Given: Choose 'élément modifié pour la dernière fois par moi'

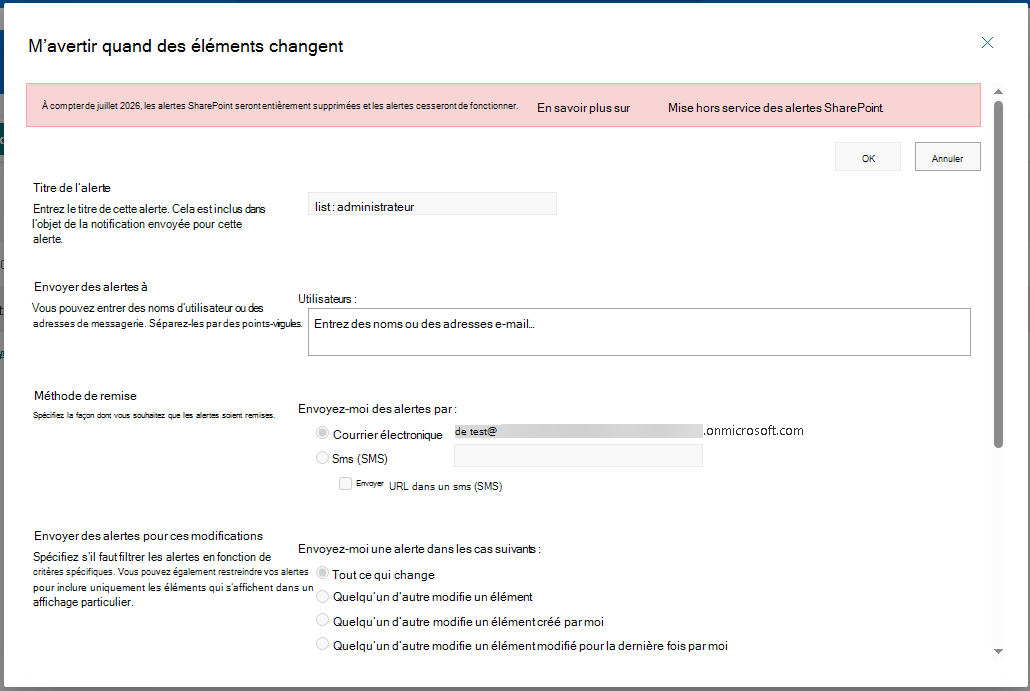Looking at the screenshot, I should (322, 644).
